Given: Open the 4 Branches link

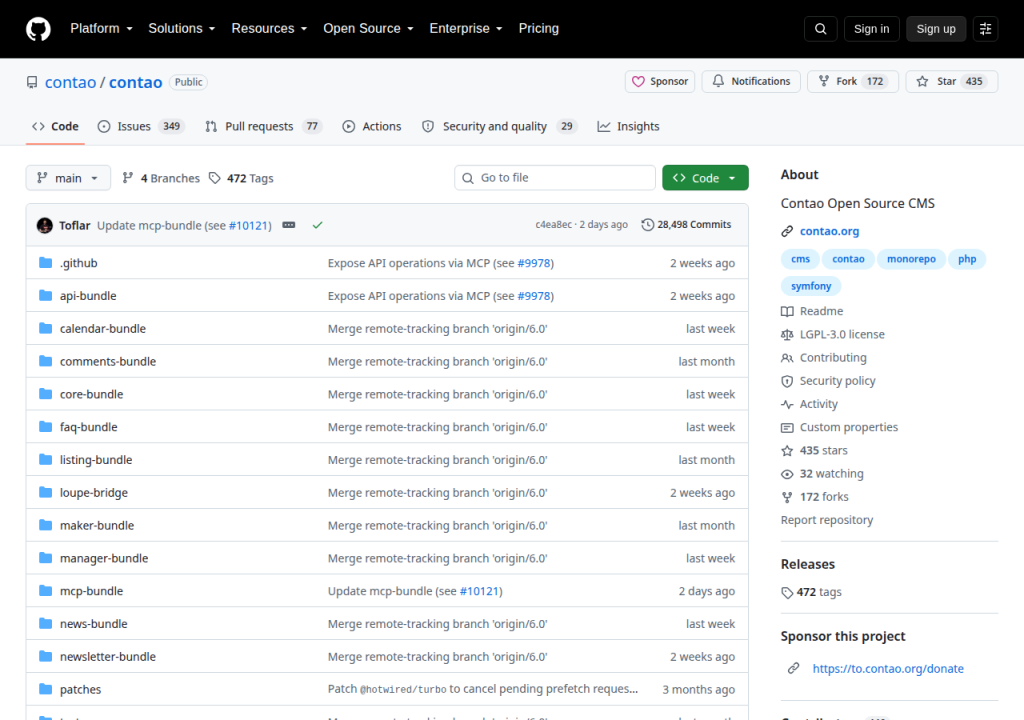Looking at the screenshot, I should [161, 178].
